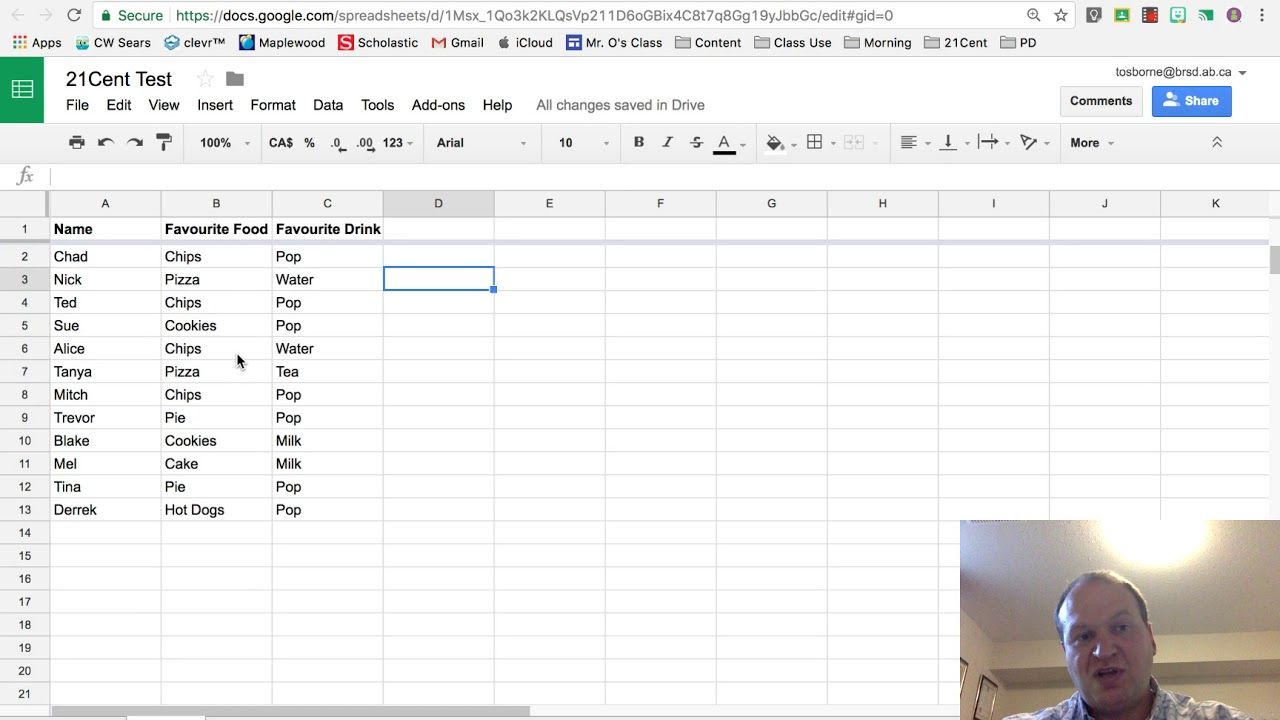This screenshot has width=1280, height=720.
Task: Click the vertical scrollbar thumb
Action: (x=1274, y=259)
